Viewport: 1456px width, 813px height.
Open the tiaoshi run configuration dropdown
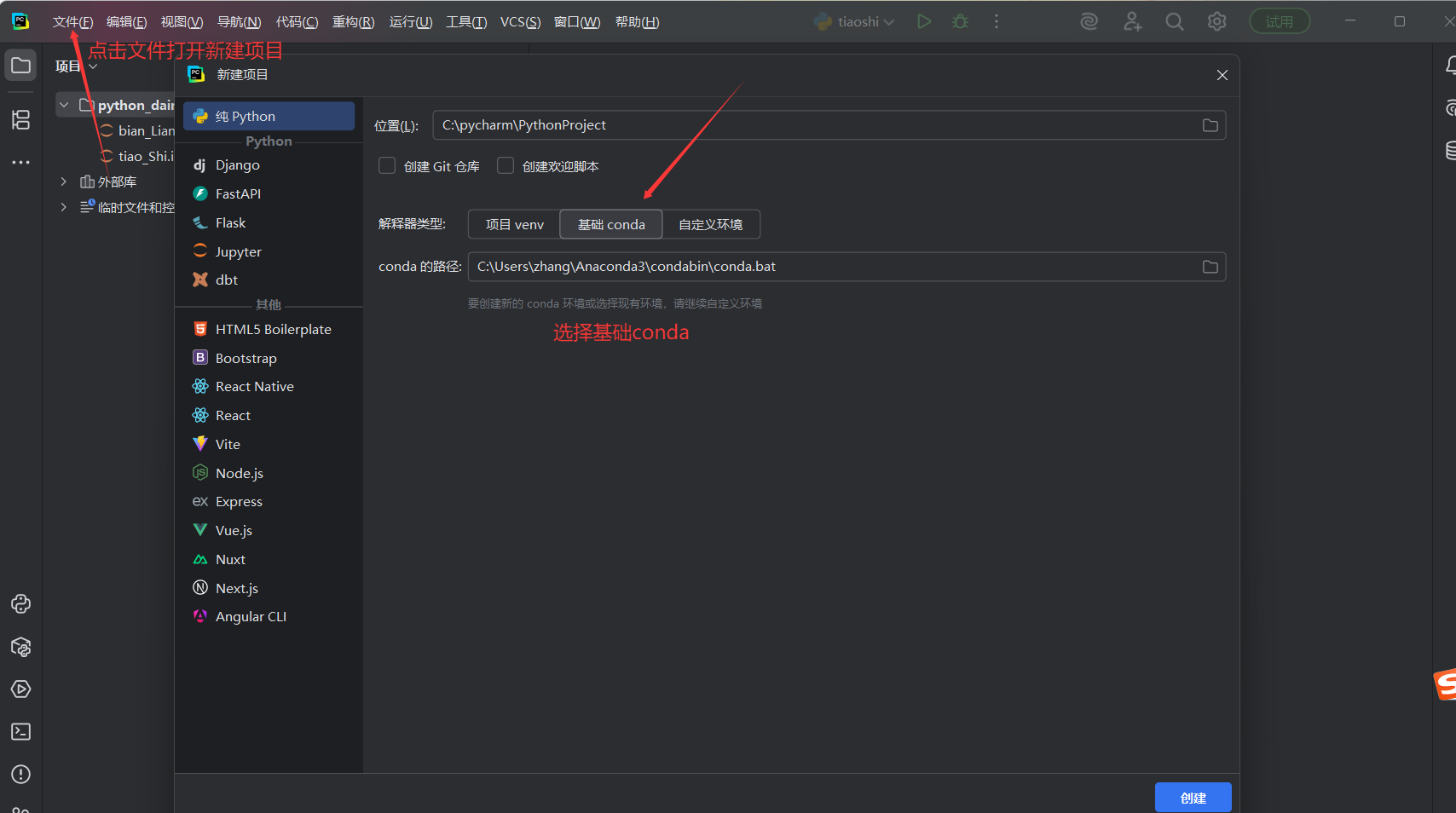[855, 21]
